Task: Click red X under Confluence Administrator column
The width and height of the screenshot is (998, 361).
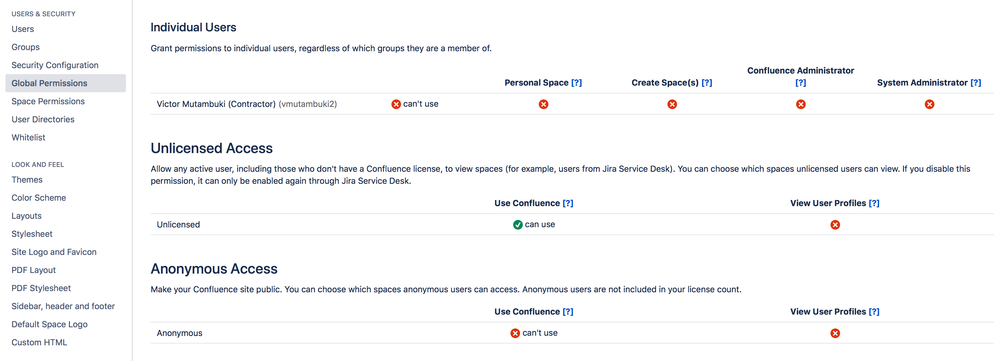Action: [801, 104]
